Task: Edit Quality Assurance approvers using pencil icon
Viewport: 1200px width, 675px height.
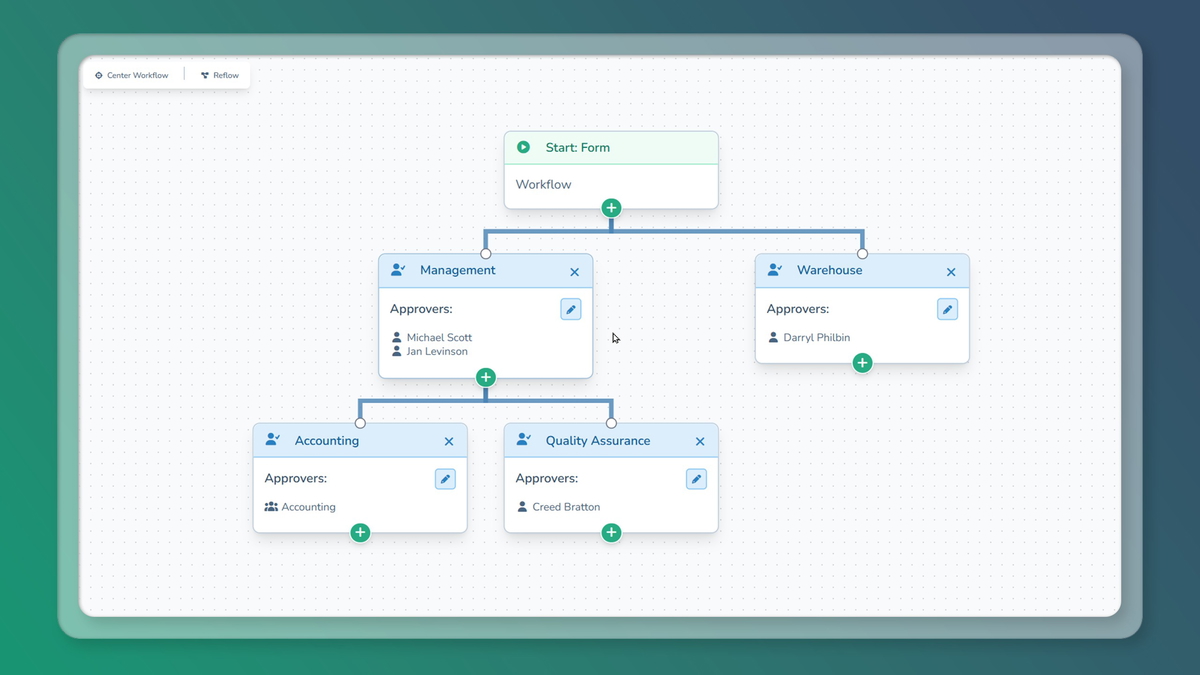Action: 696,479
